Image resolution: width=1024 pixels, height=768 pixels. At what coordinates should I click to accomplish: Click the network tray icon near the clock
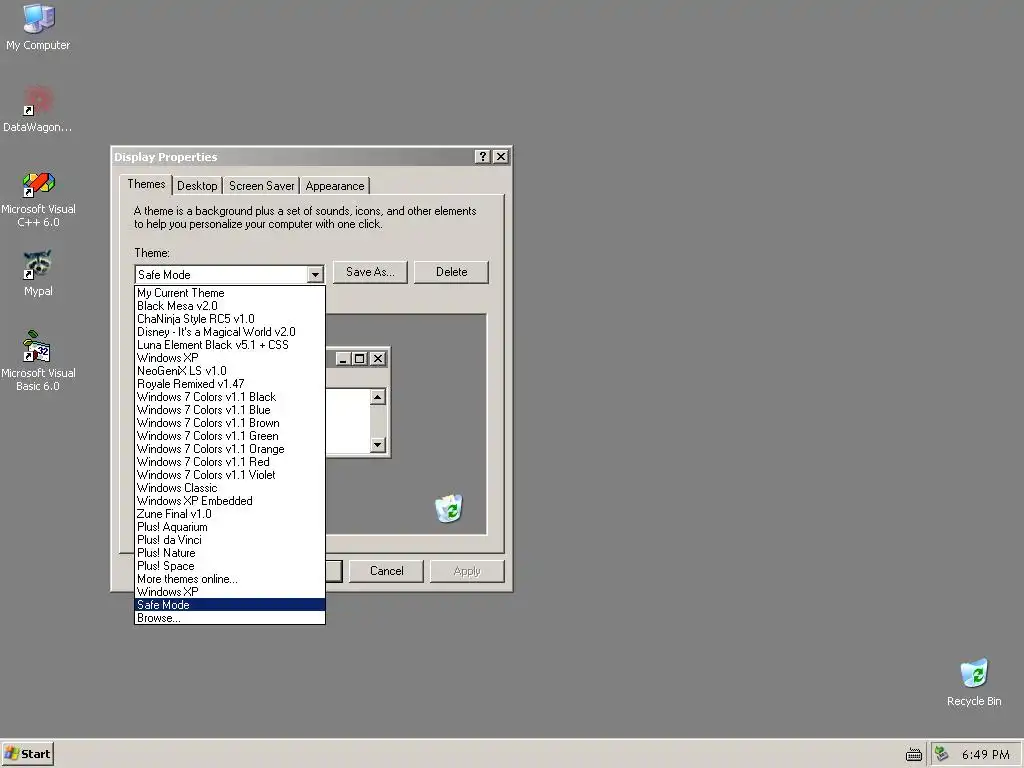click(x=941, y=754)
